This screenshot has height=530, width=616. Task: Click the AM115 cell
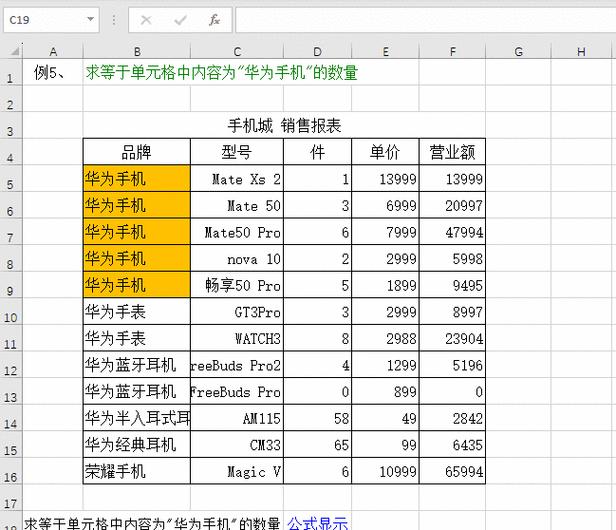[237, 418]
